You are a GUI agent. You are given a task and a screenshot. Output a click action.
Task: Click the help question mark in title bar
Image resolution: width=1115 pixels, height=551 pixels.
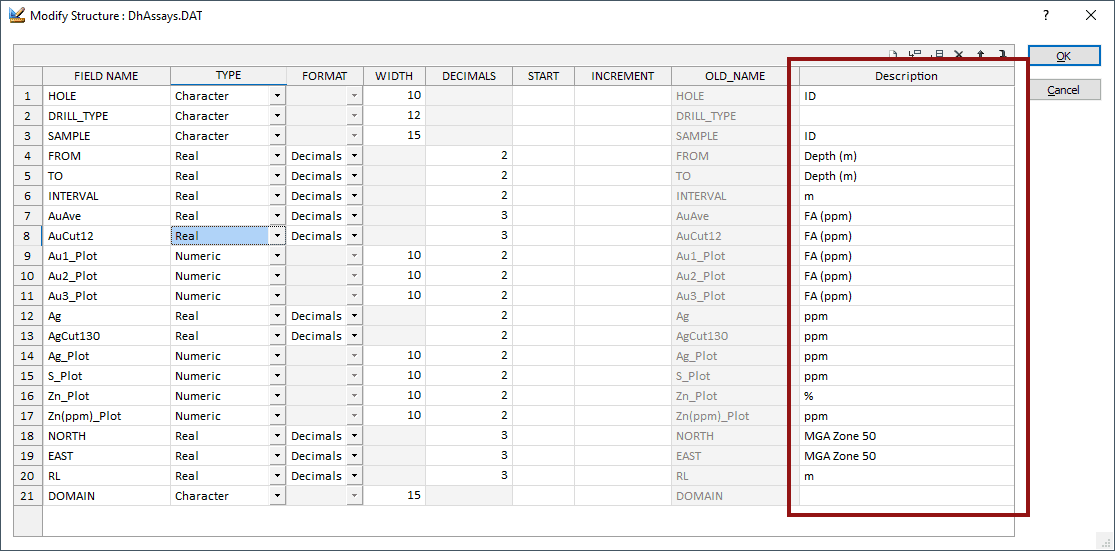pos(1045,15)
